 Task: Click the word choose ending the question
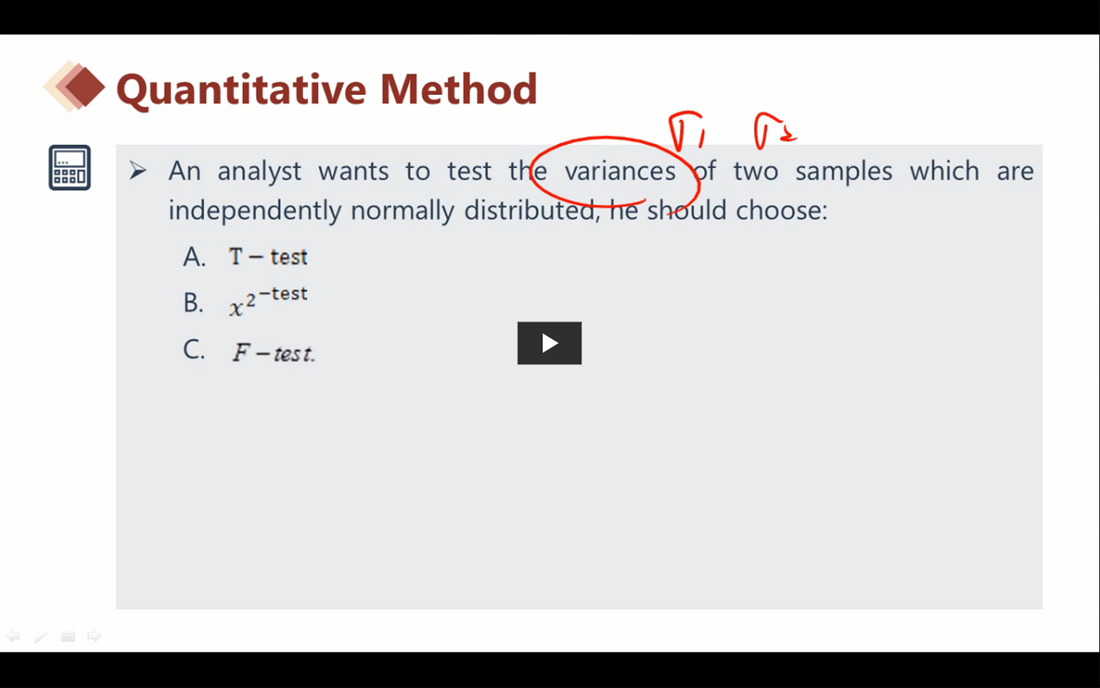click(x=781, y=211)
